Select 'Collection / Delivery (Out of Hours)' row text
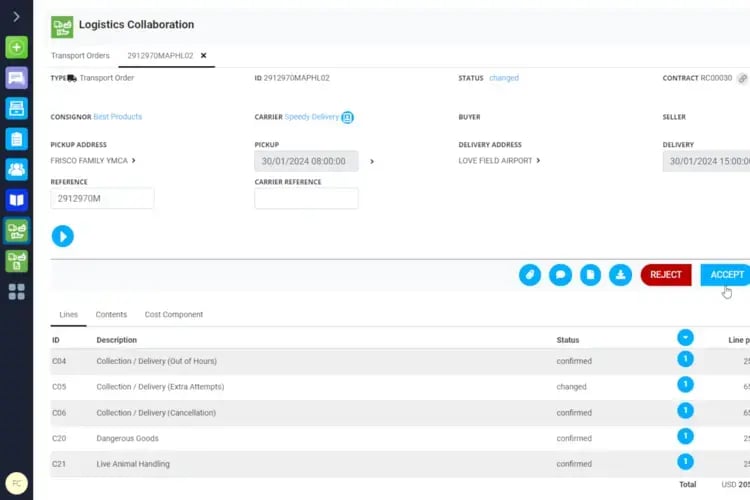 (156, 361)
